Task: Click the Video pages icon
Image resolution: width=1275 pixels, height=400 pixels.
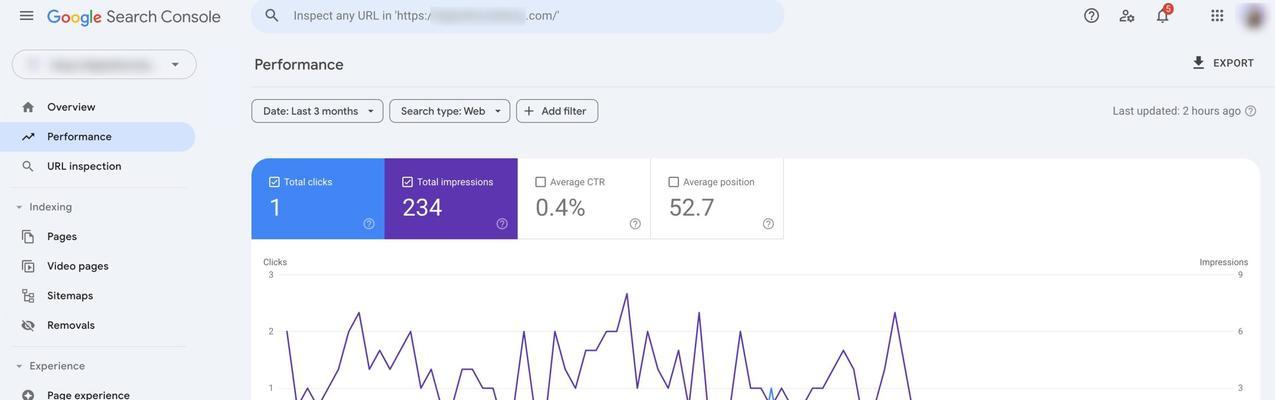Action: click(28, 266)
